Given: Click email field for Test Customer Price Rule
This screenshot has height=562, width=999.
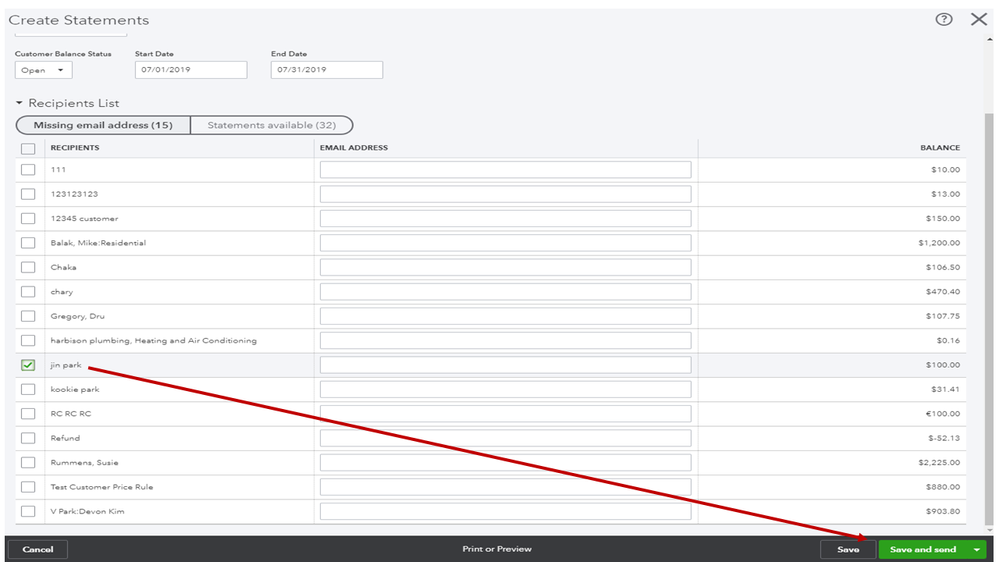Looking at the screenshot, I should point(505,487).
